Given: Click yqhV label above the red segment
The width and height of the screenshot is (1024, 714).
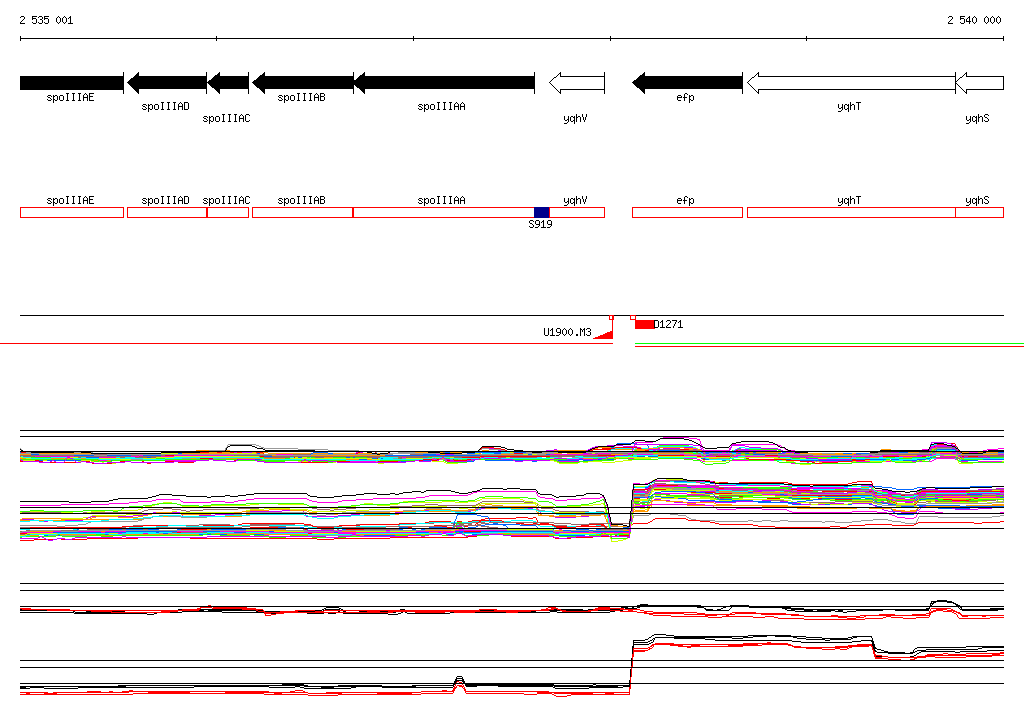Looking at the screenshot, I should click(x=575, y=201).
